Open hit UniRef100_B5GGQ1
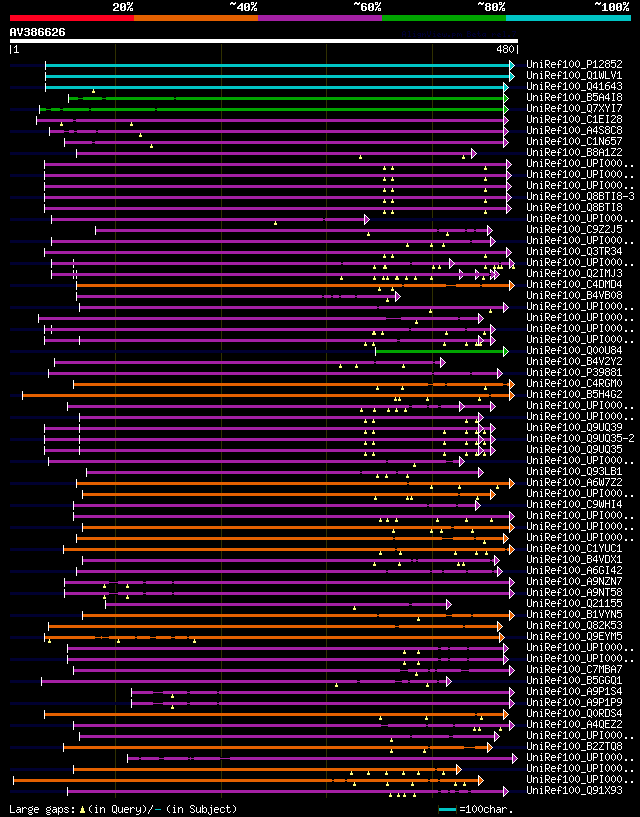 (x=574, y=680)
